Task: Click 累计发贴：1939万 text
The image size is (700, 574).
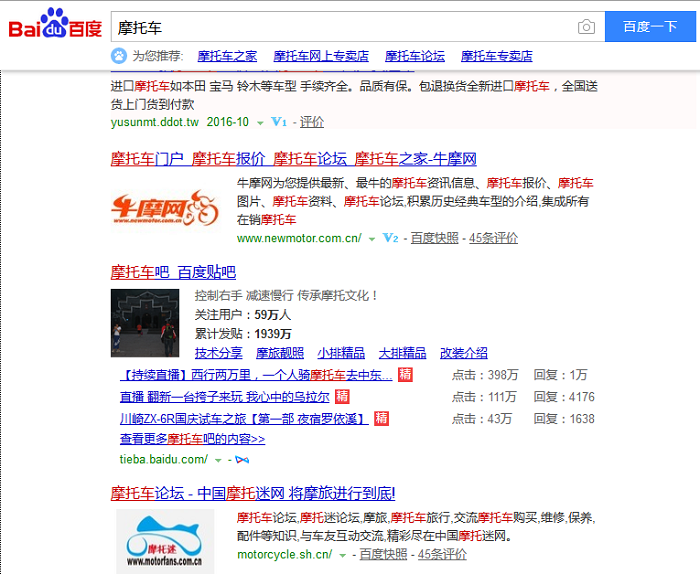Action: tap(243, 334)
